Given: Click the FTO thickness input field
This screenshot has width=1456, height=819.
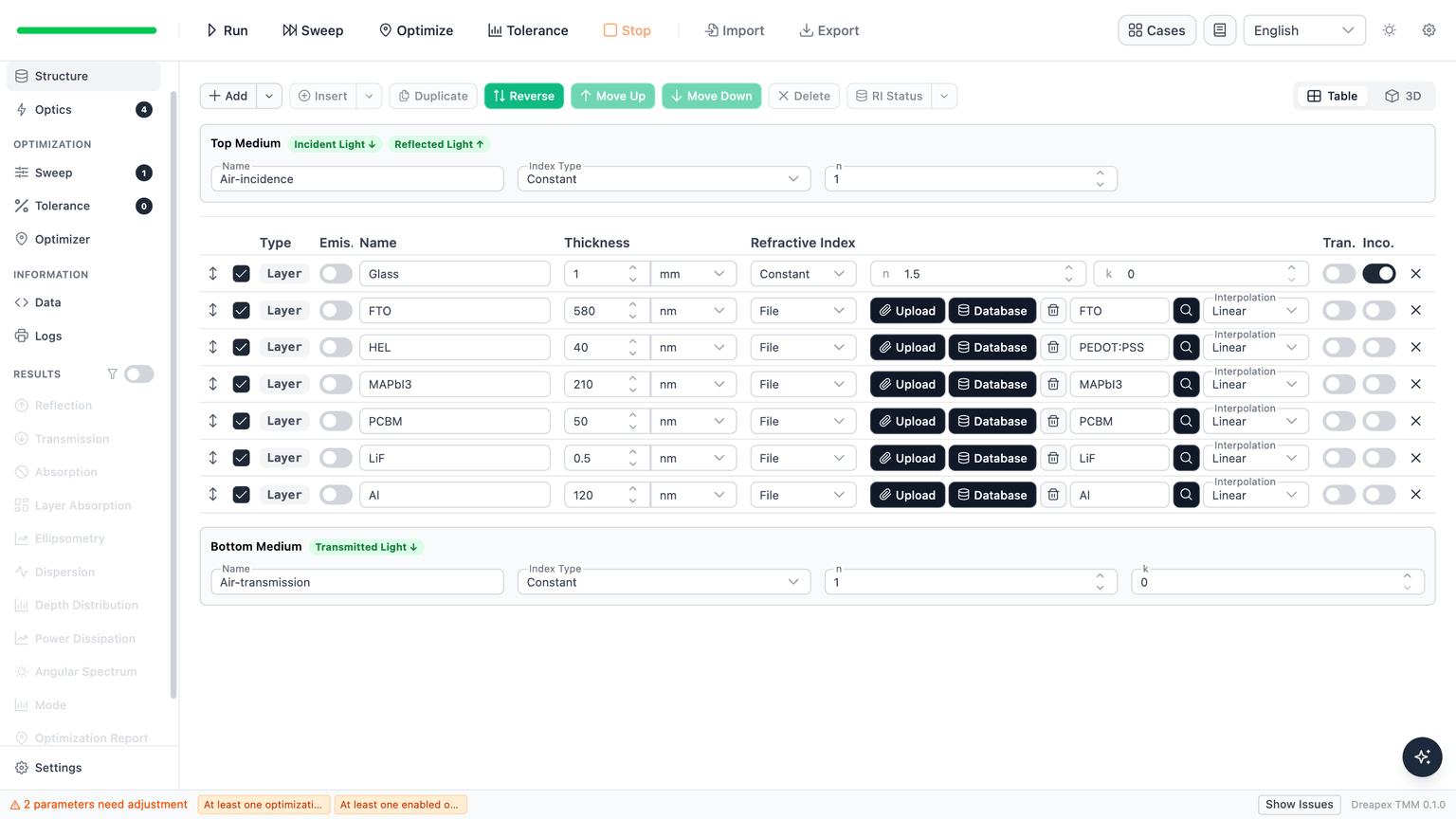Looking at the screenshot, I should pyautogui.click(x=597, y=311).
